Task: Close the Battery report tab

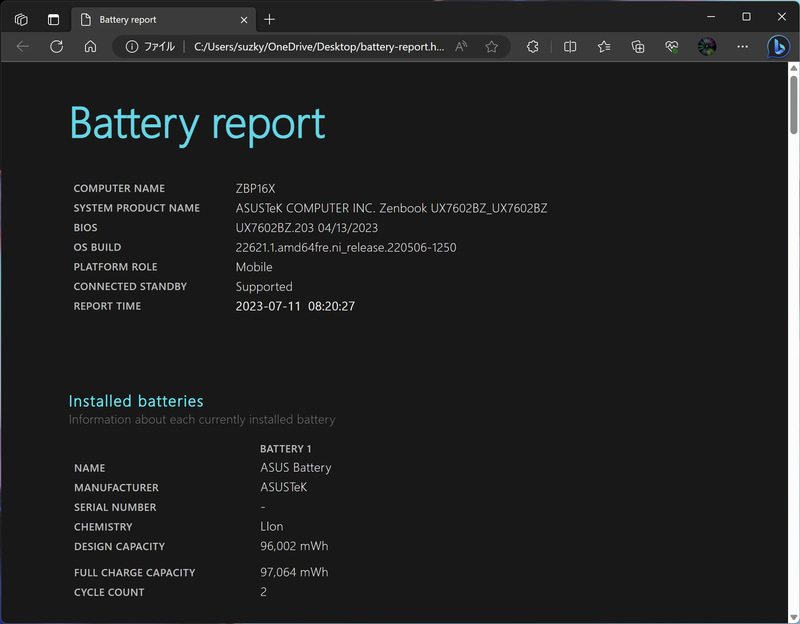Action: pos(246,19)
